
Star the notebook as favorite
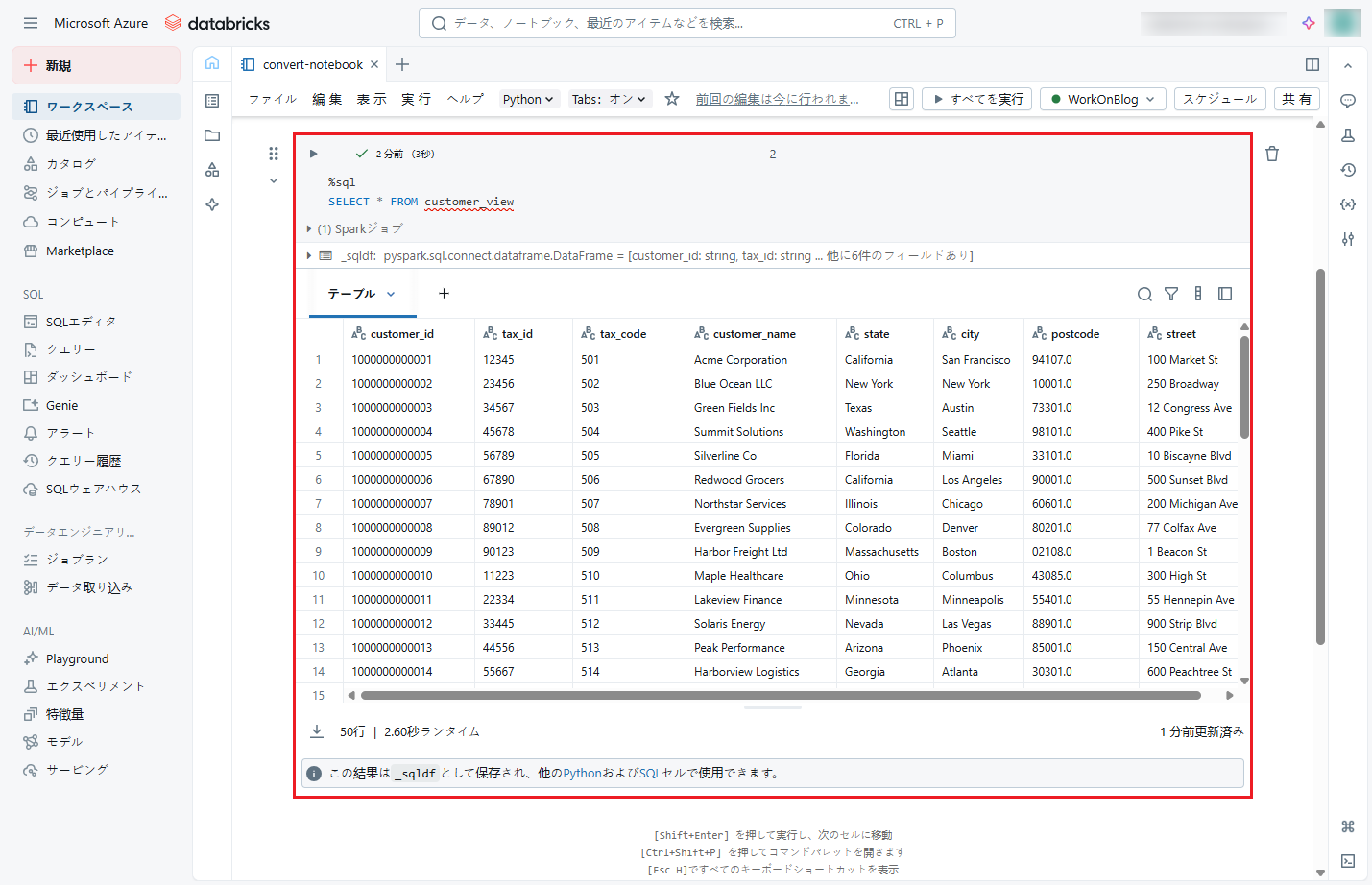tap(672, 99)
